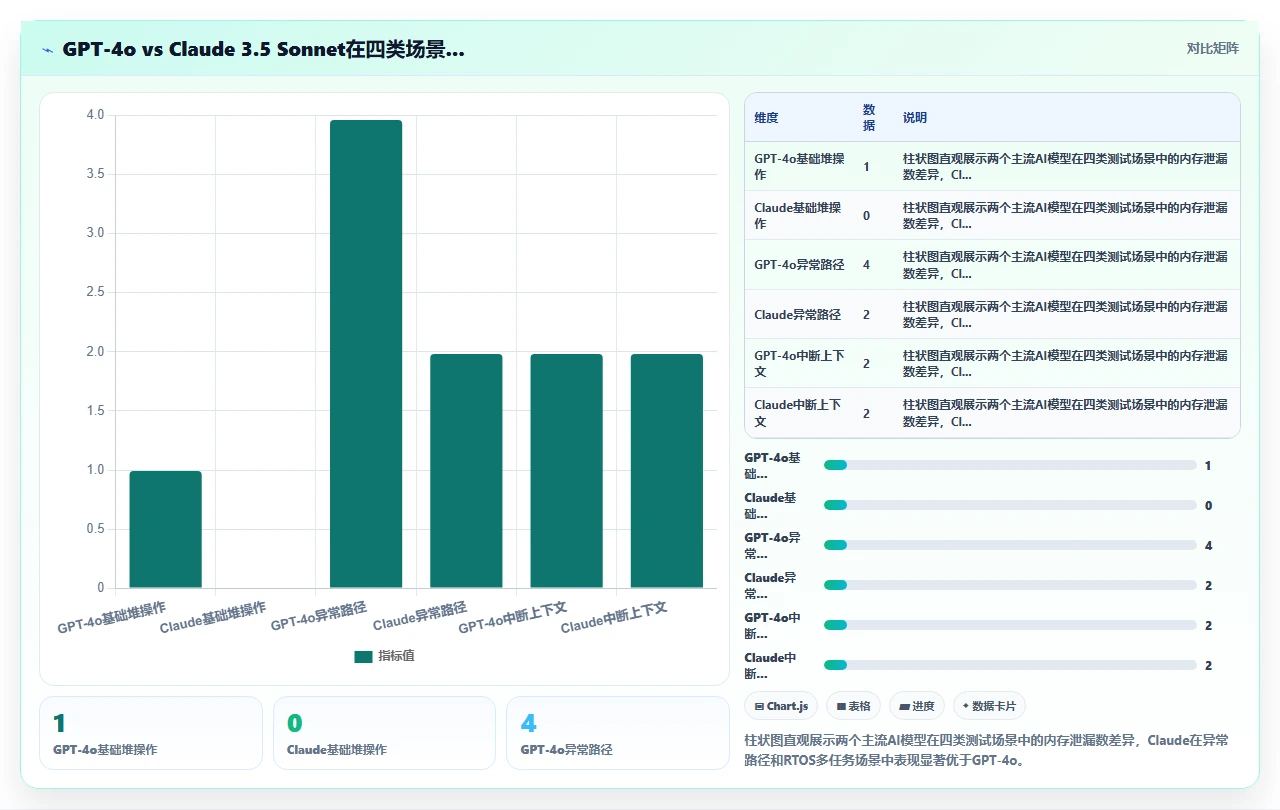Click x-axis label Claude基础堆操作
Image resolution: width=1280 pixels, height=810 pixels.
pos(213,618)
